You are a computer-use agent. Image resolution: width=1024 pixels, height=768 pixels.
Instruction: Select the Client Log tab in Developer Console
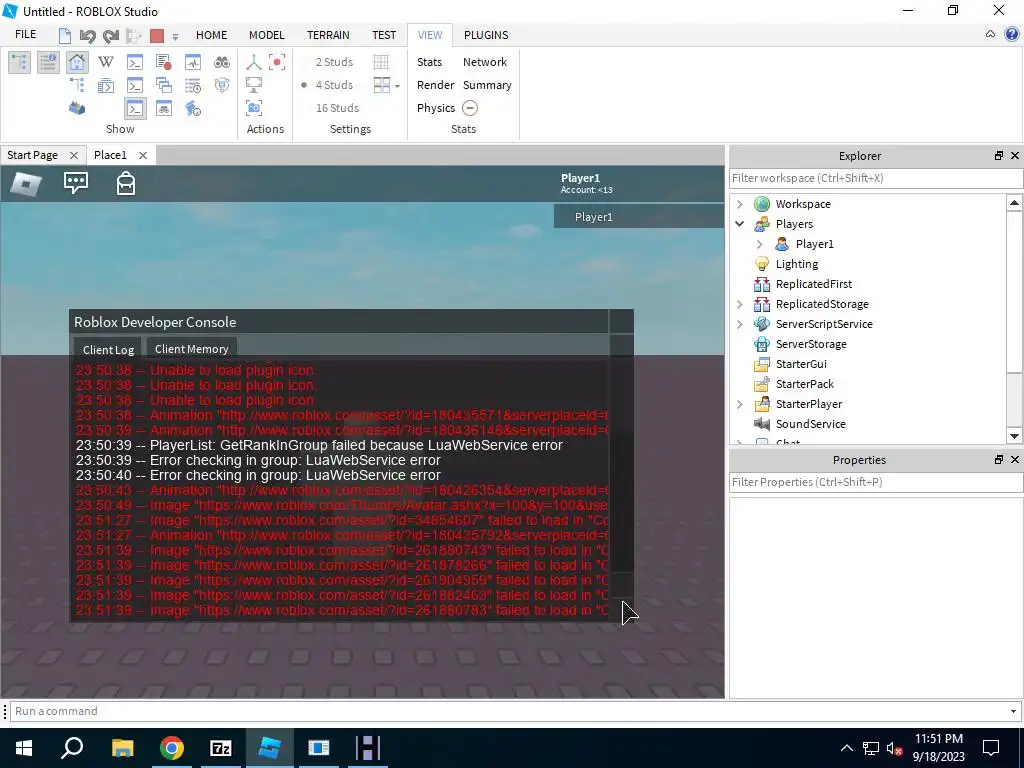108,349
